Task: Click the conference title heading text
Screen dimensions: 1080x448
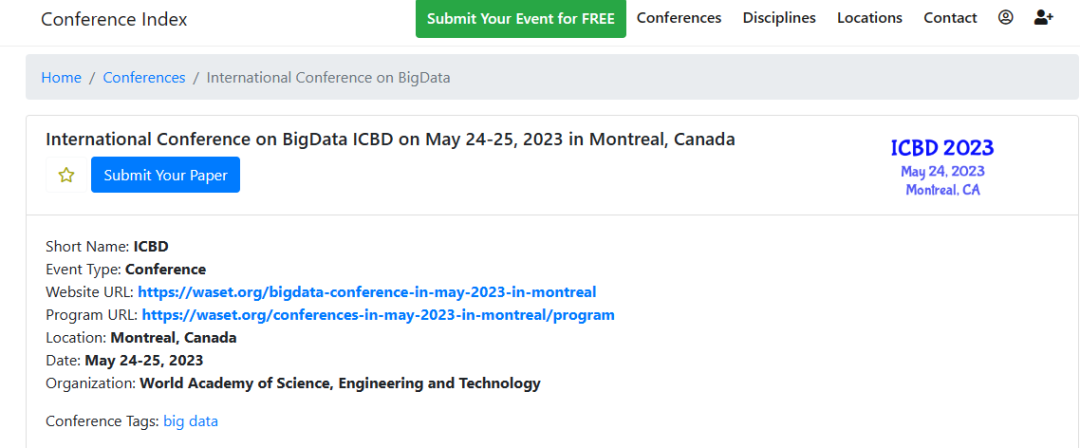Action: 391,139
